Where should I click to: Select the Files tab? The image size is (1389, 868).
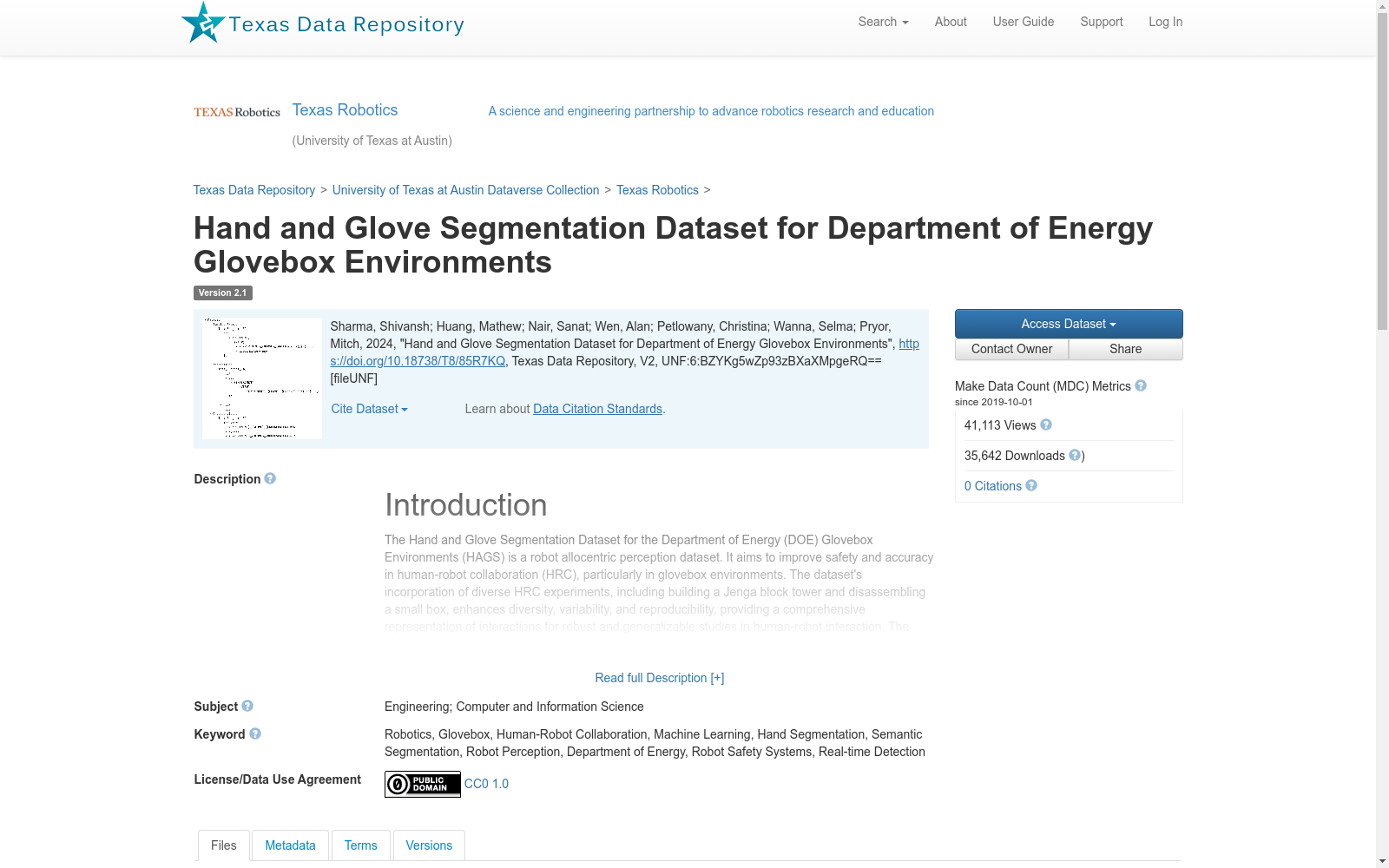click(x=224, y=845)
